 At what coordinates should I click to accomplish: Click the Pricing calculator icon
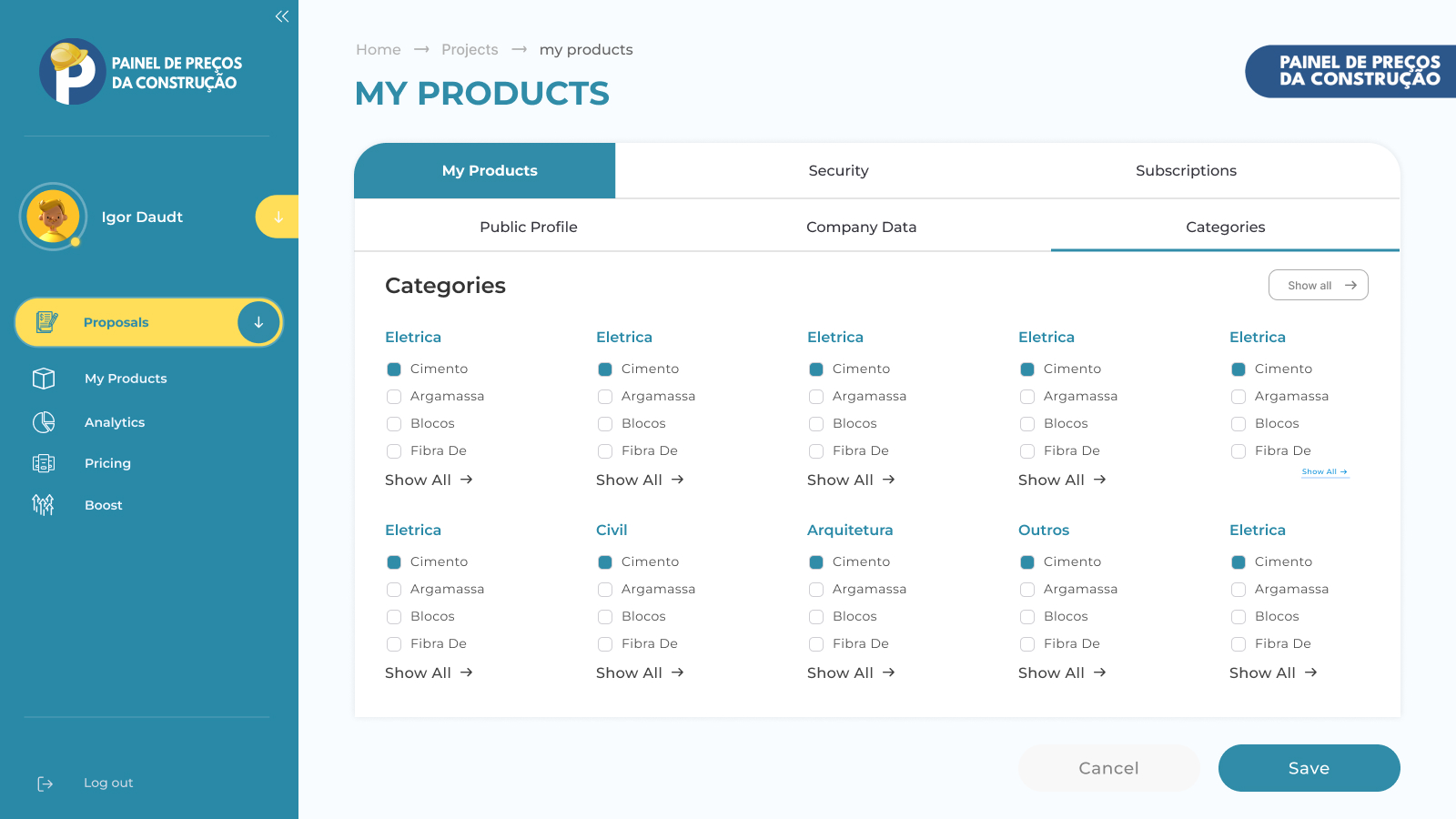(44, 463)
